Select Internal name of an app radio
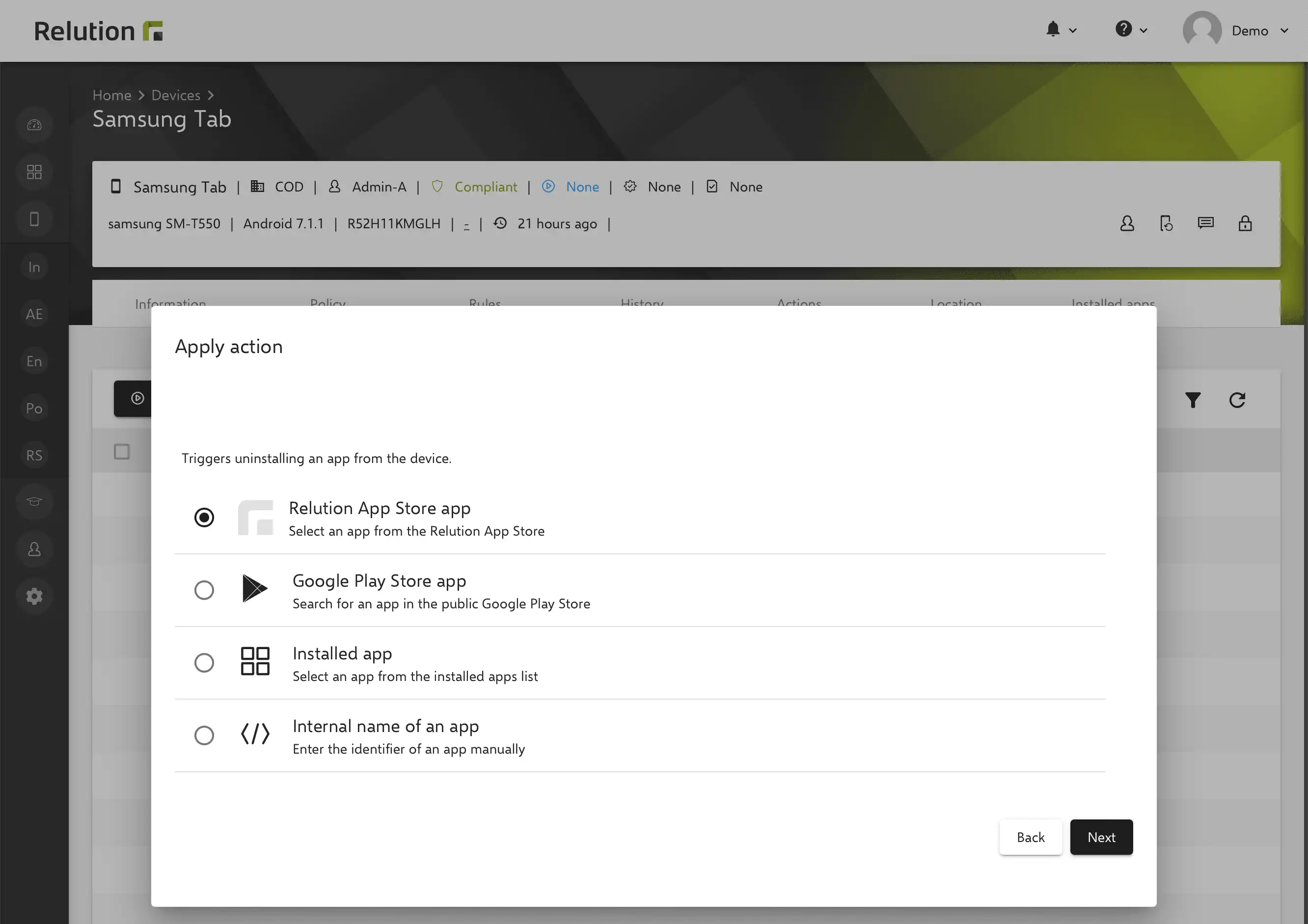1308x924 pixels. pos(204,735)
